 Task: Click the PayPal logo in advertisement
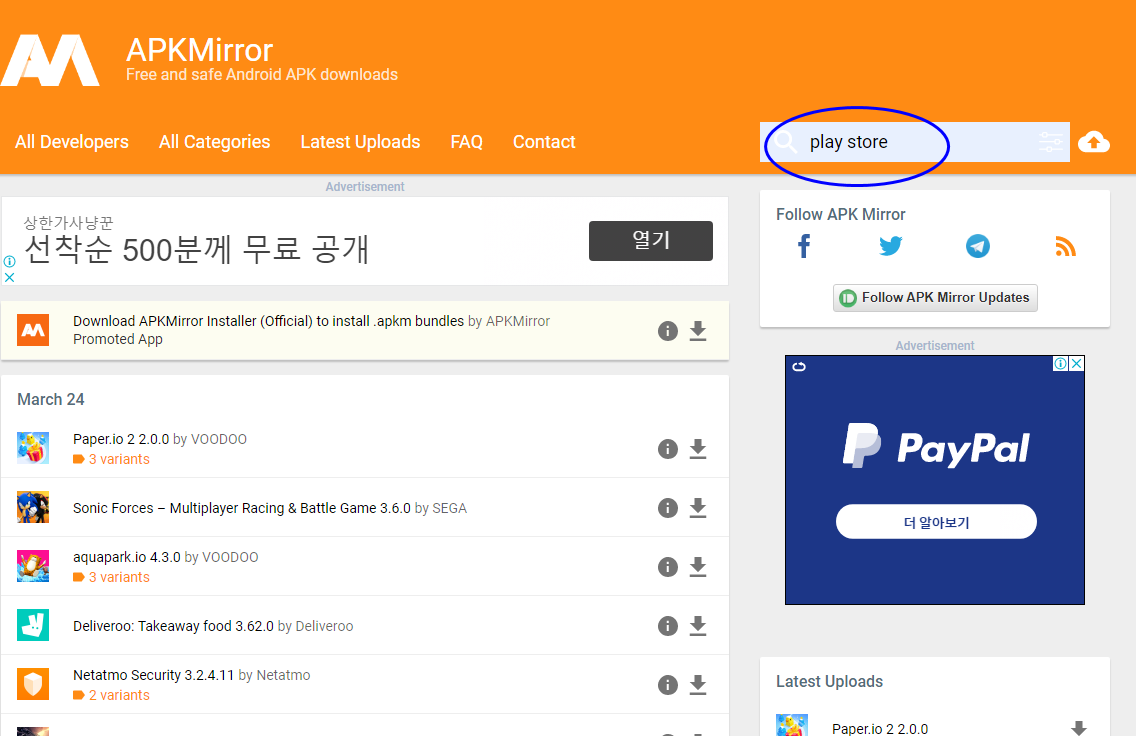(x=935, y=446)
